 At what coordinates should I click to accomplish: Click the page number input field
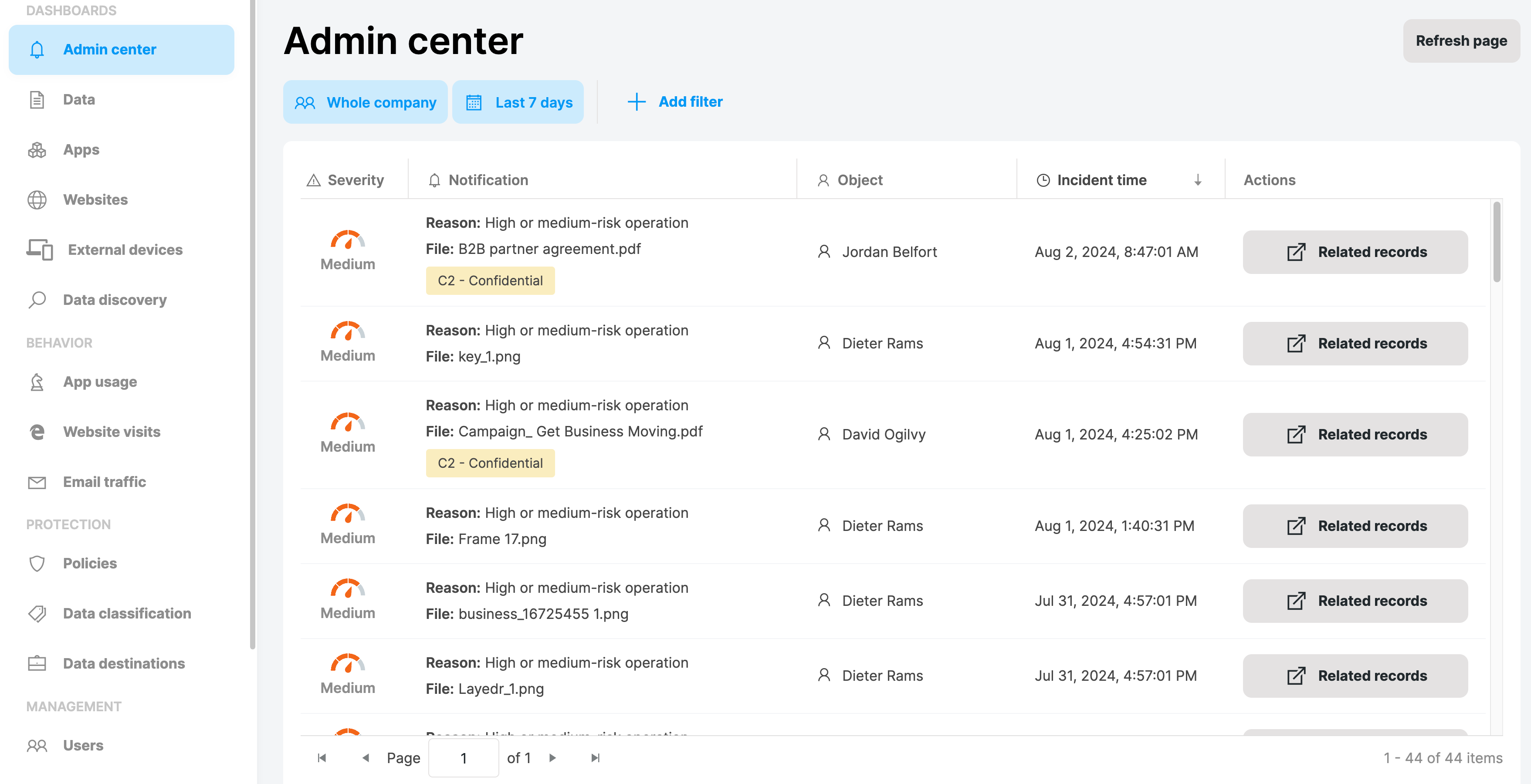pos(464,758)
